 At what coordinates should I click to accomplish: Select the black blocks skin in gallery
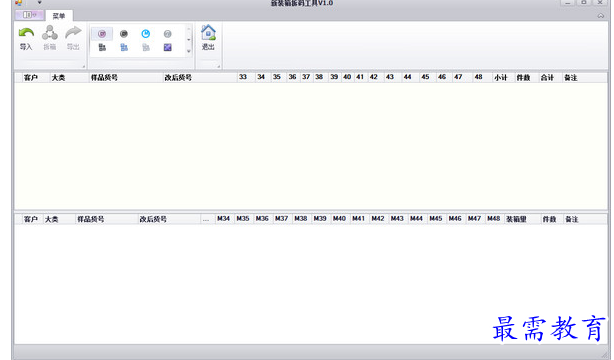[102, 47]
